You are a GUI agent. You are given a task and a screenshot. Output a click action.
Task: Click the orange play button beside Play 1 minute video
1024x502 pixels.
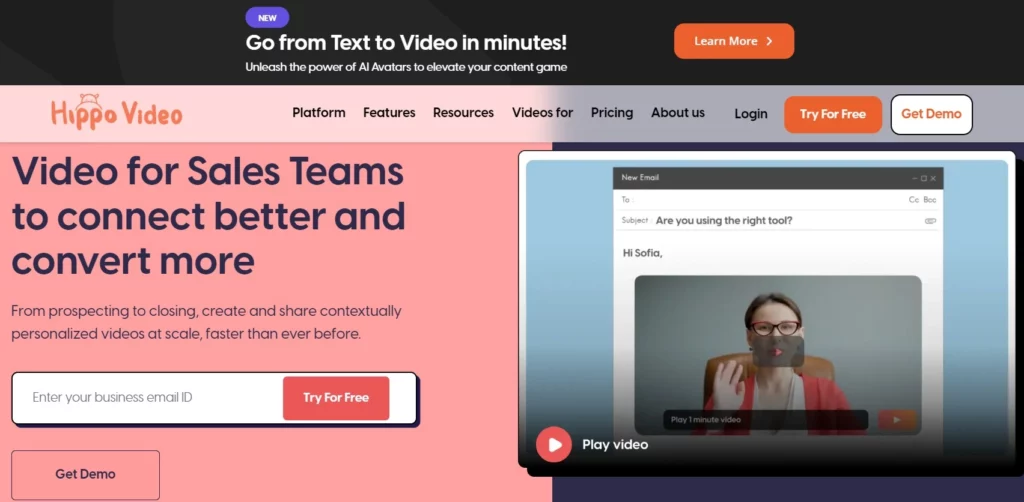click(897, 420)
